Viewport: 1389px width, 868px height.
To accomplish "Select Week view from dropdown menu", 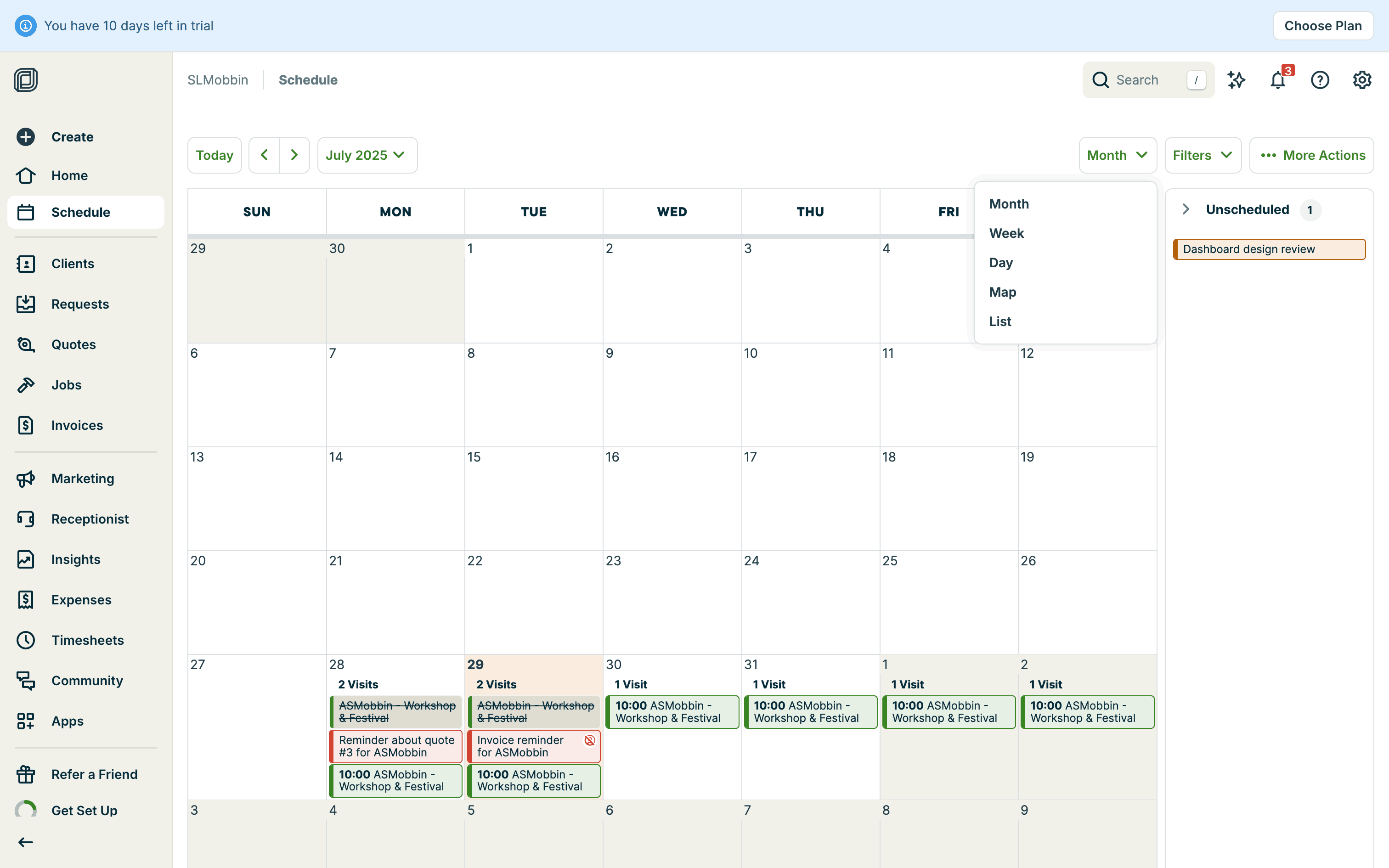I will [x=1006, y=233].
